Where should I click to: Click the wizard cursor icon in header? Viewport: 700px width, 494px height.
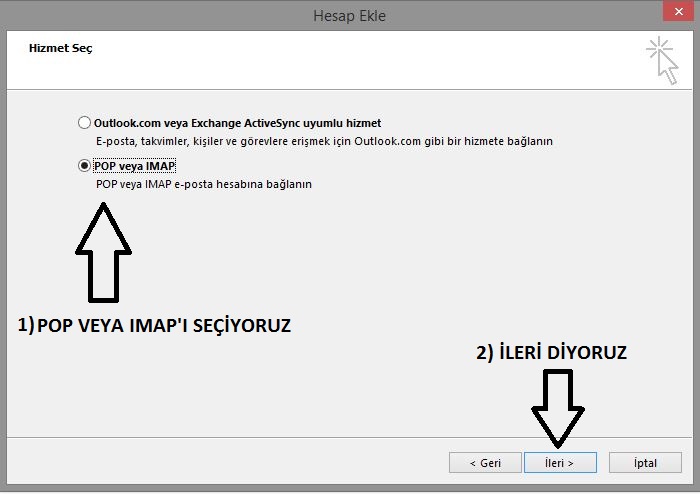click(x=662, y=60)
